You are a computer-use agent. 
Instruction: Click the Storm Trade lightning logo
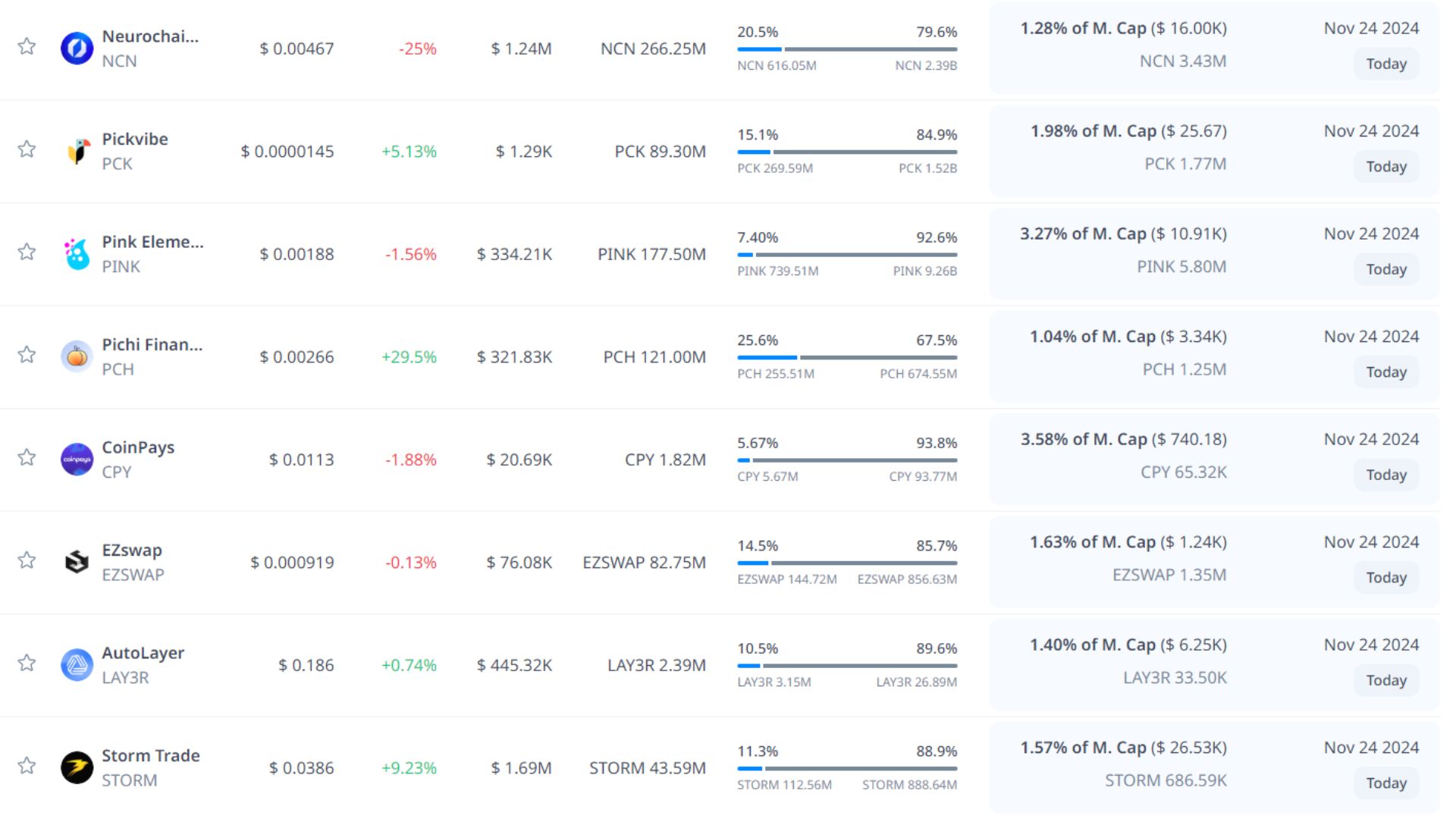click(x=77, y=767)
